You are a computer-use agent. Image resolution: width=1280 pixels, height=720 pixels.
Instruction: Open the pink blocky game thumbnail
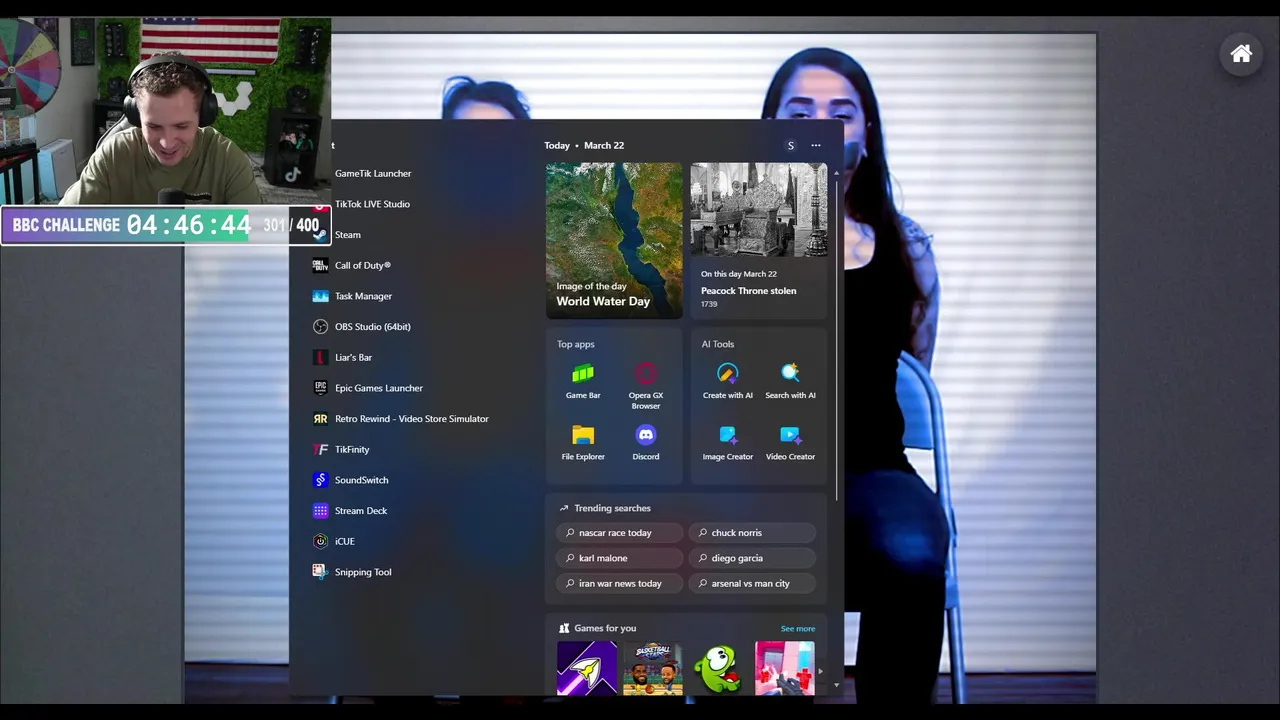click(x=785, y=668)
